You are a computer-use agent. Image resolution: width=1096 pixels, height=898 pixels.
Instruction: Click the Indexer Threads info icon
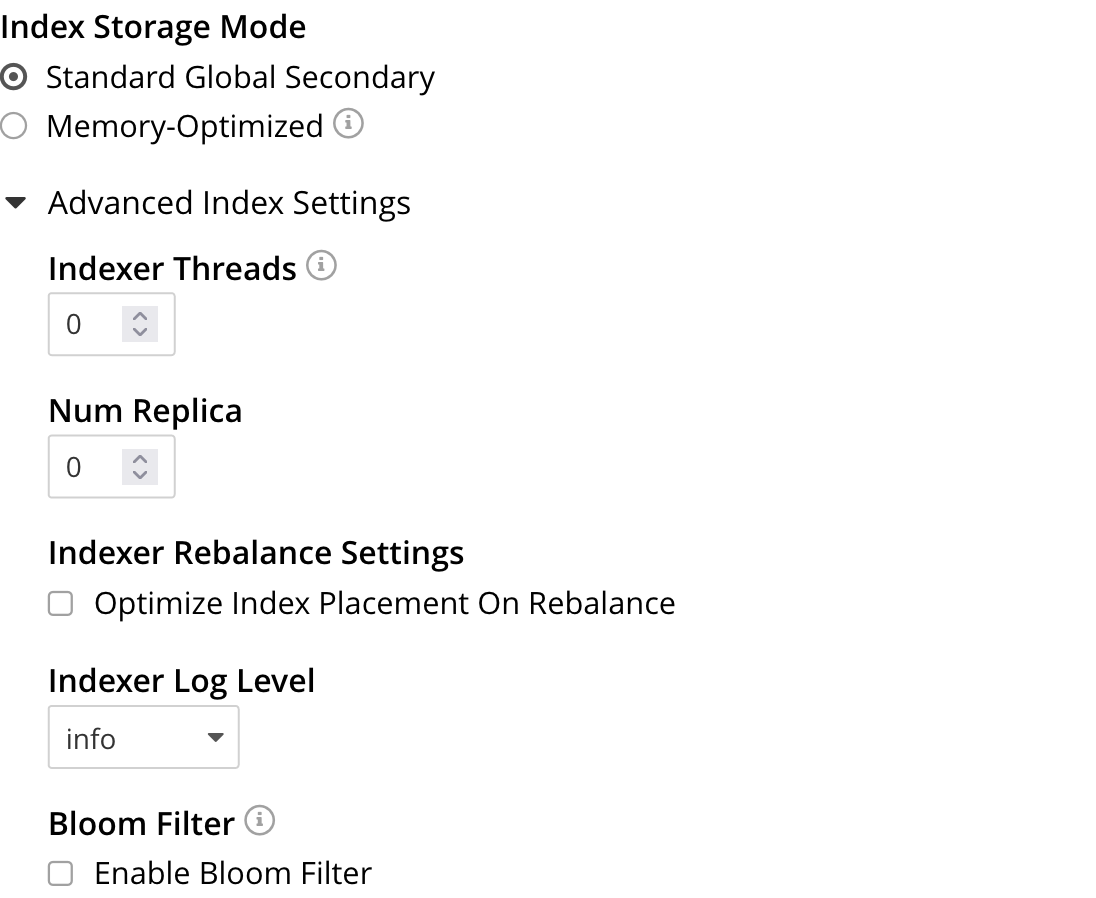321,265
